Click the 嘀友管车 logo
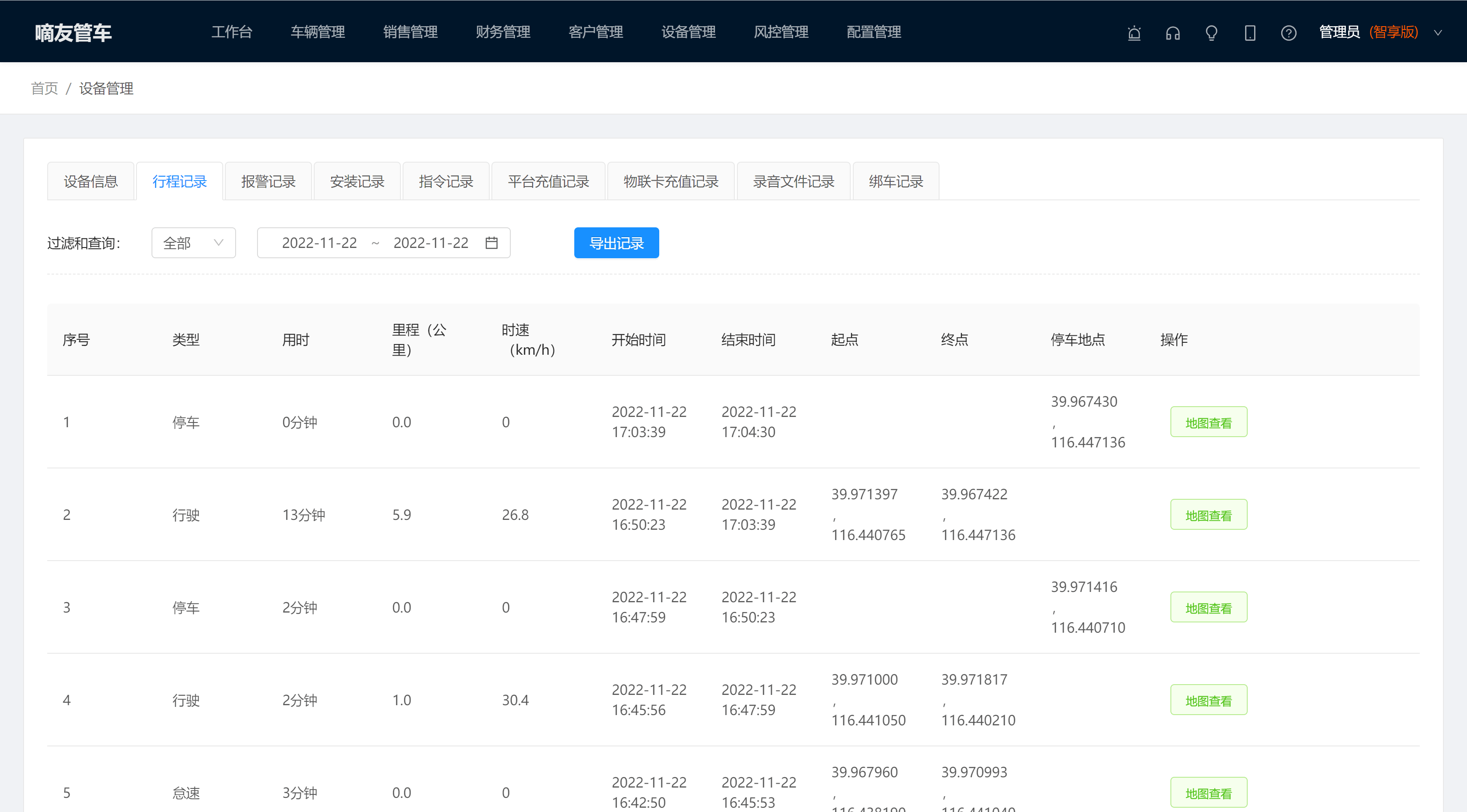This screenshot has width=1467, height=812. pos(73,33)
